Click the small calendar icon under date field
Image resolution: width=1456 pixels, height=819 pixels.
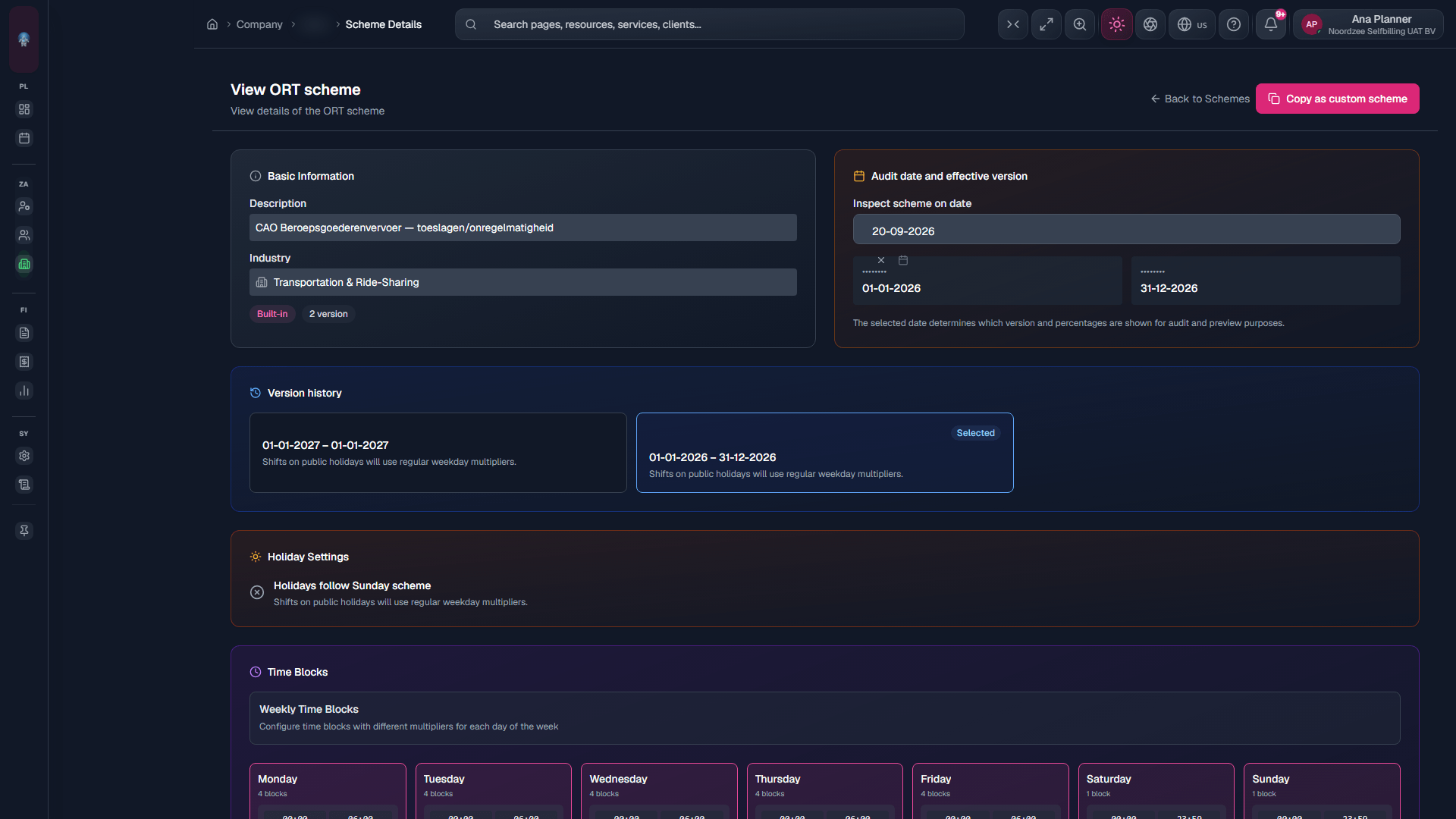(x=903, y=260)
